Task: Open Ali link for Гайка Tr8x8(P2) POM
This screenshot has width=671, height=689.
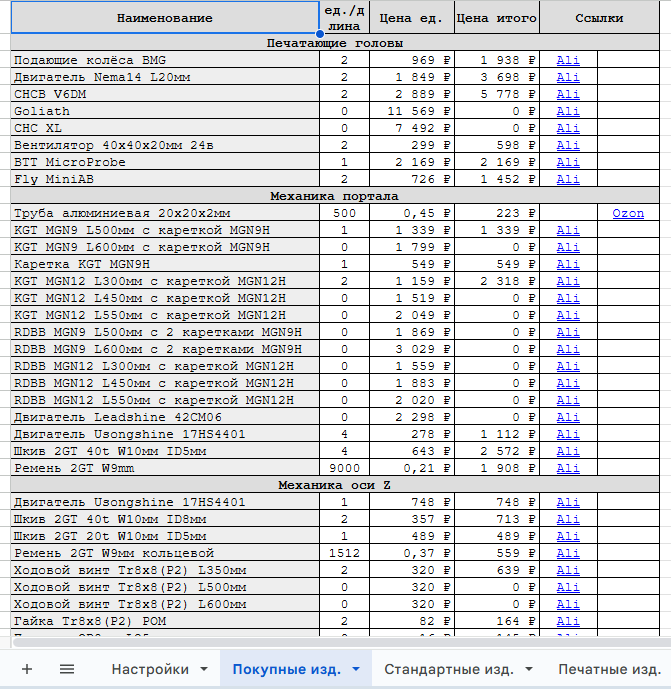Action: coord(568,621)
